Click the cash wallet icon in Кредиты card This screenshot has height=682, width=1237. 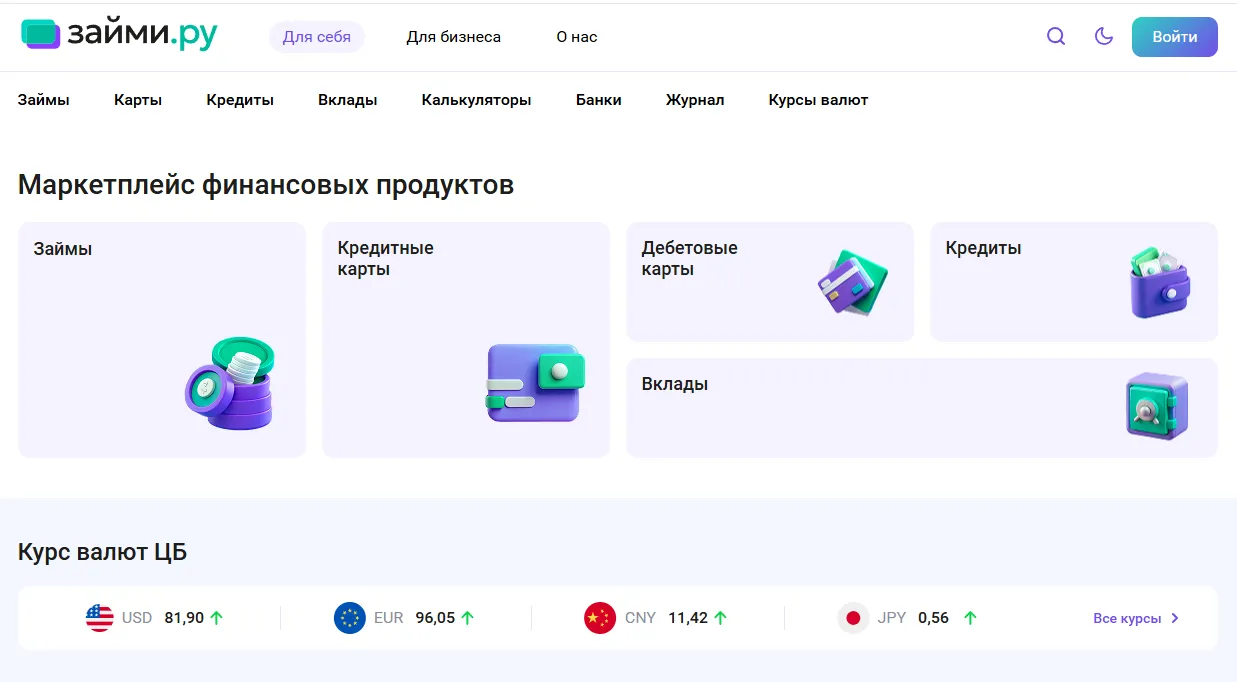click(x=1160, y=283)
